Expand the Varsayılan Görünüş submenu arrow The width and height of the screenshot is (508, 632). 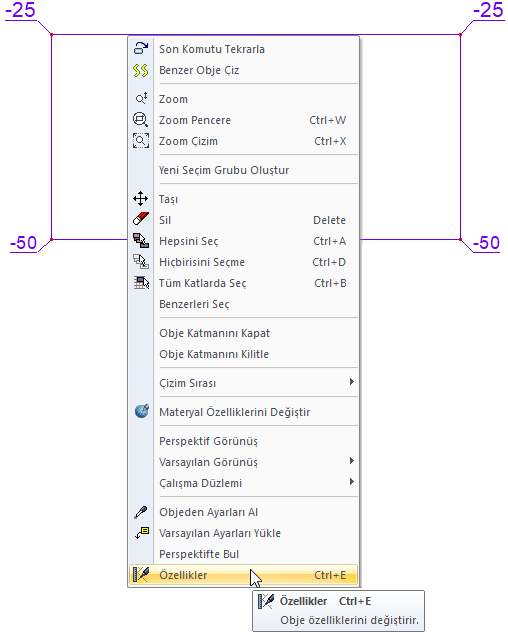[352, 461]
